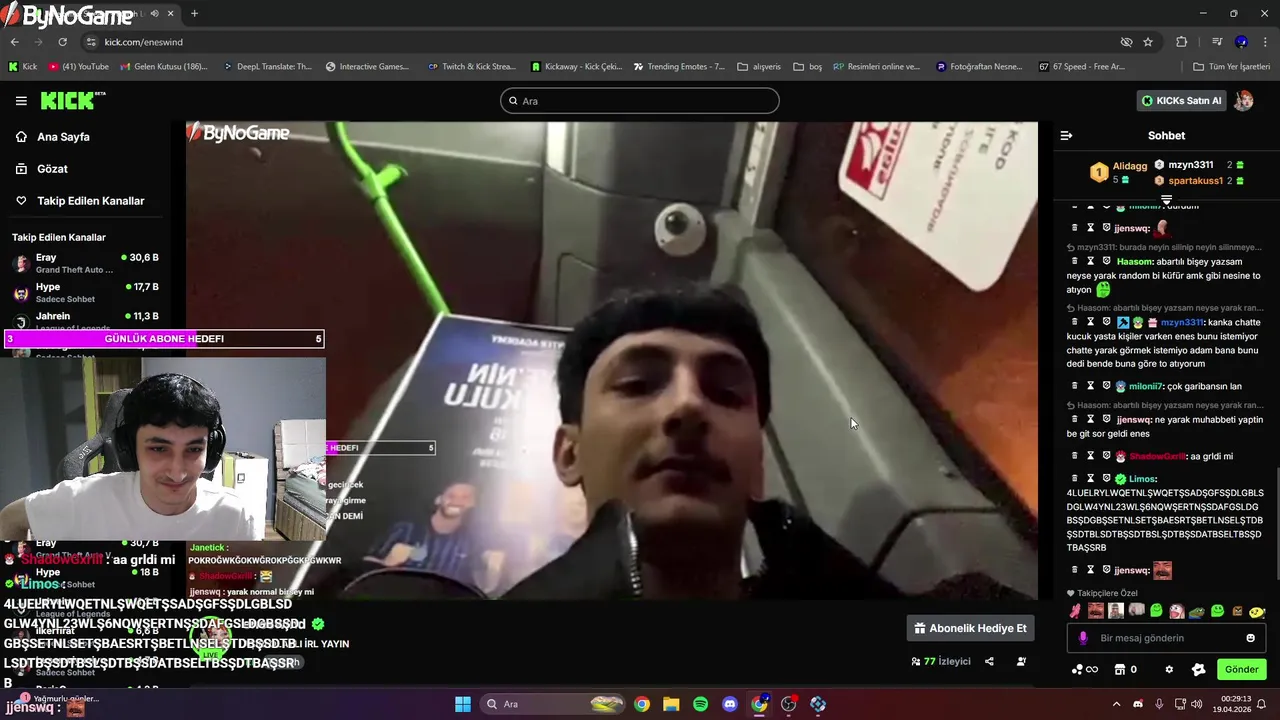Click KICKs Satın Al button
The width and height of the screenshot is (1280, 720).
point(1181,101)
